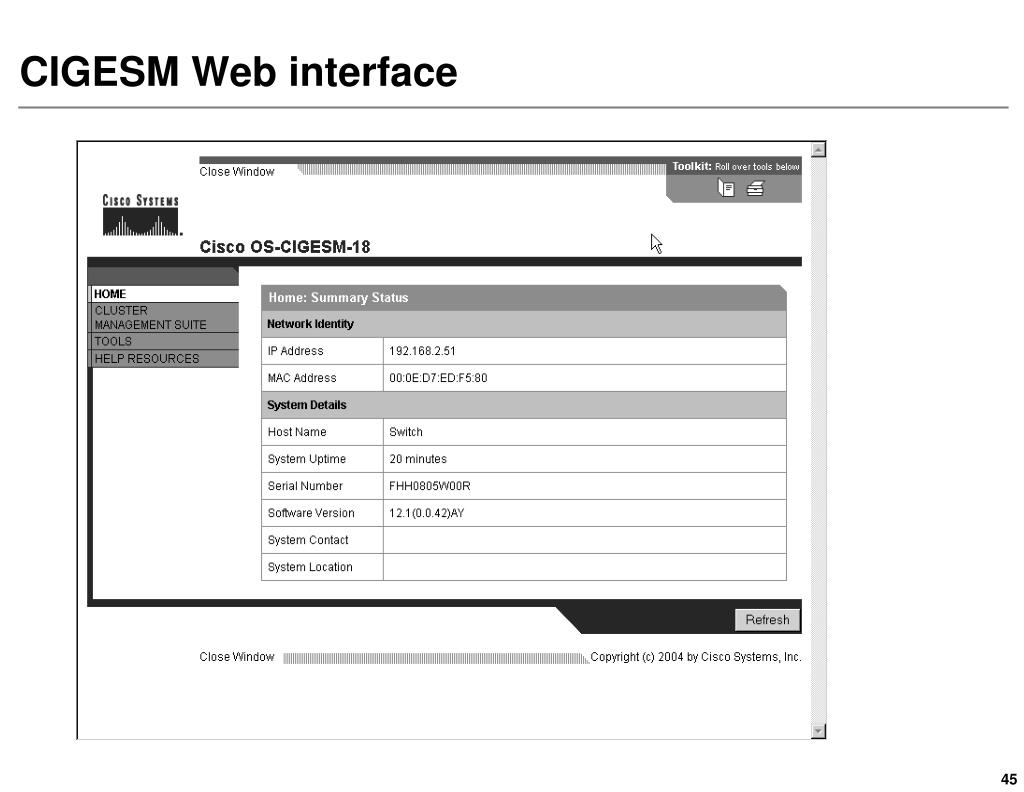Click the Toolkit label
The image size is (1024, 792).
pyautogui.click(x=692, y=166)
